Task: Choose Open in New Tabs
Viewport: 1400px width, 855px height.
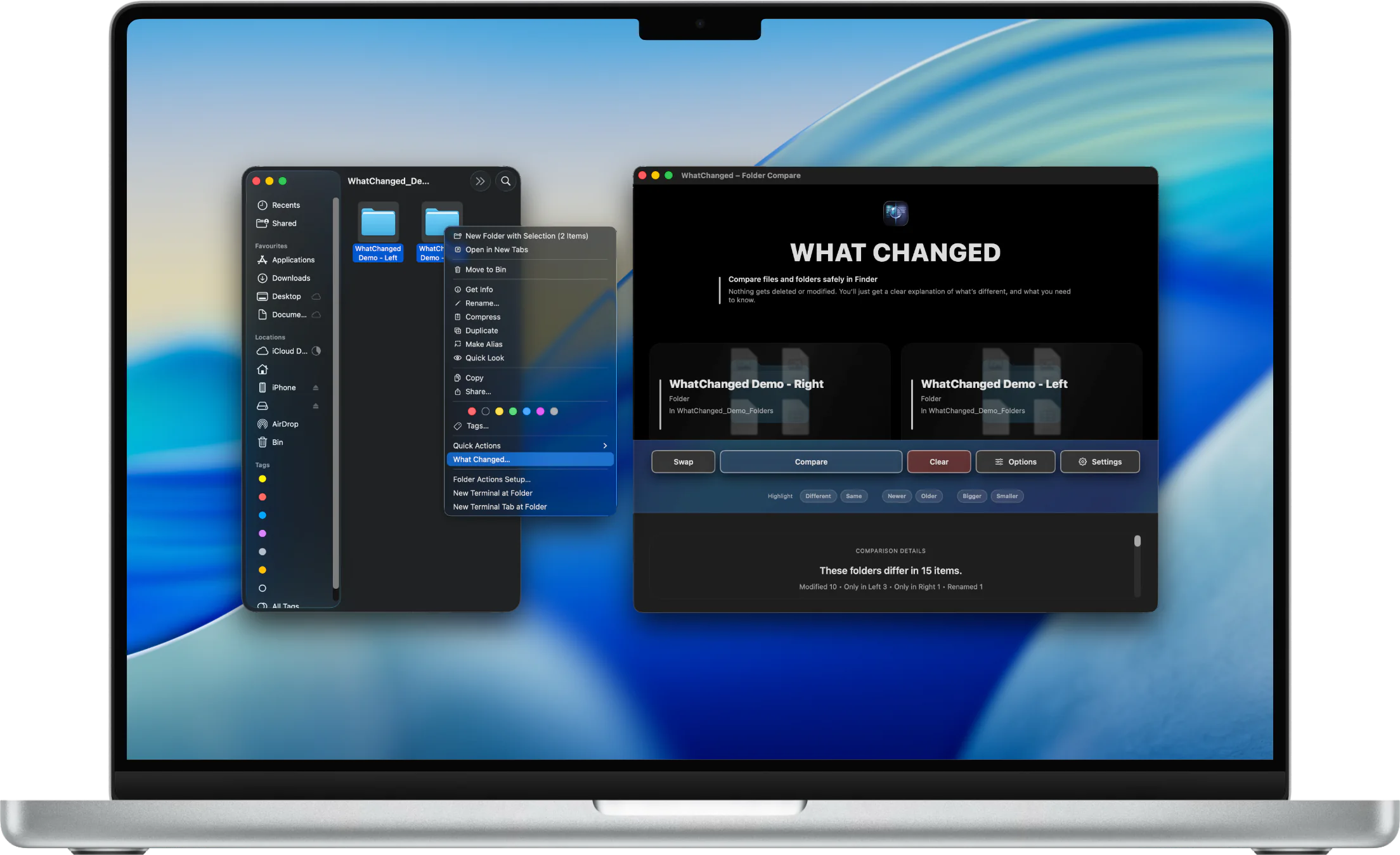Action: [530, 250]
